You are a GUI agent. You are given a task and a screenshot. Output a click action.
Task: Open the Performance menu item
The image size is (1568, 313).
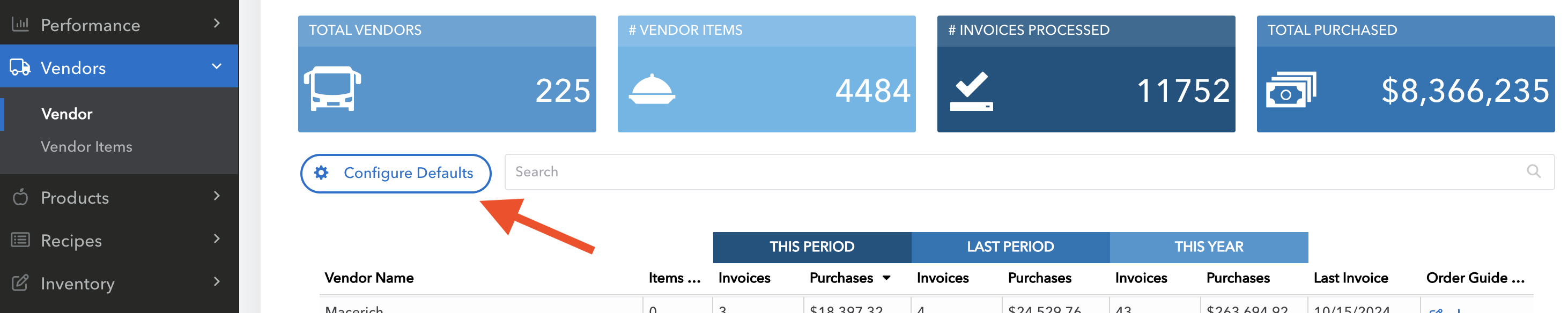point(119,23)
